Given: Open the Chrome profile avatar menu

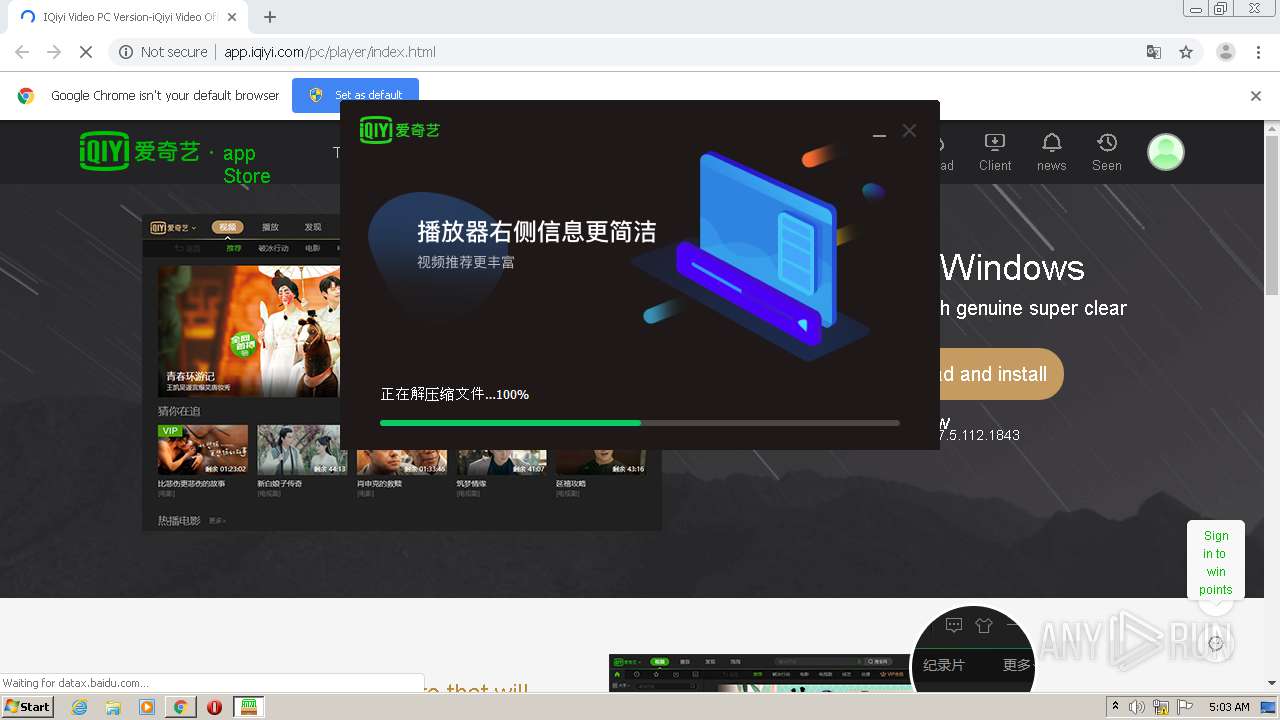Looking at the screenshot, I should [1225, 52].
